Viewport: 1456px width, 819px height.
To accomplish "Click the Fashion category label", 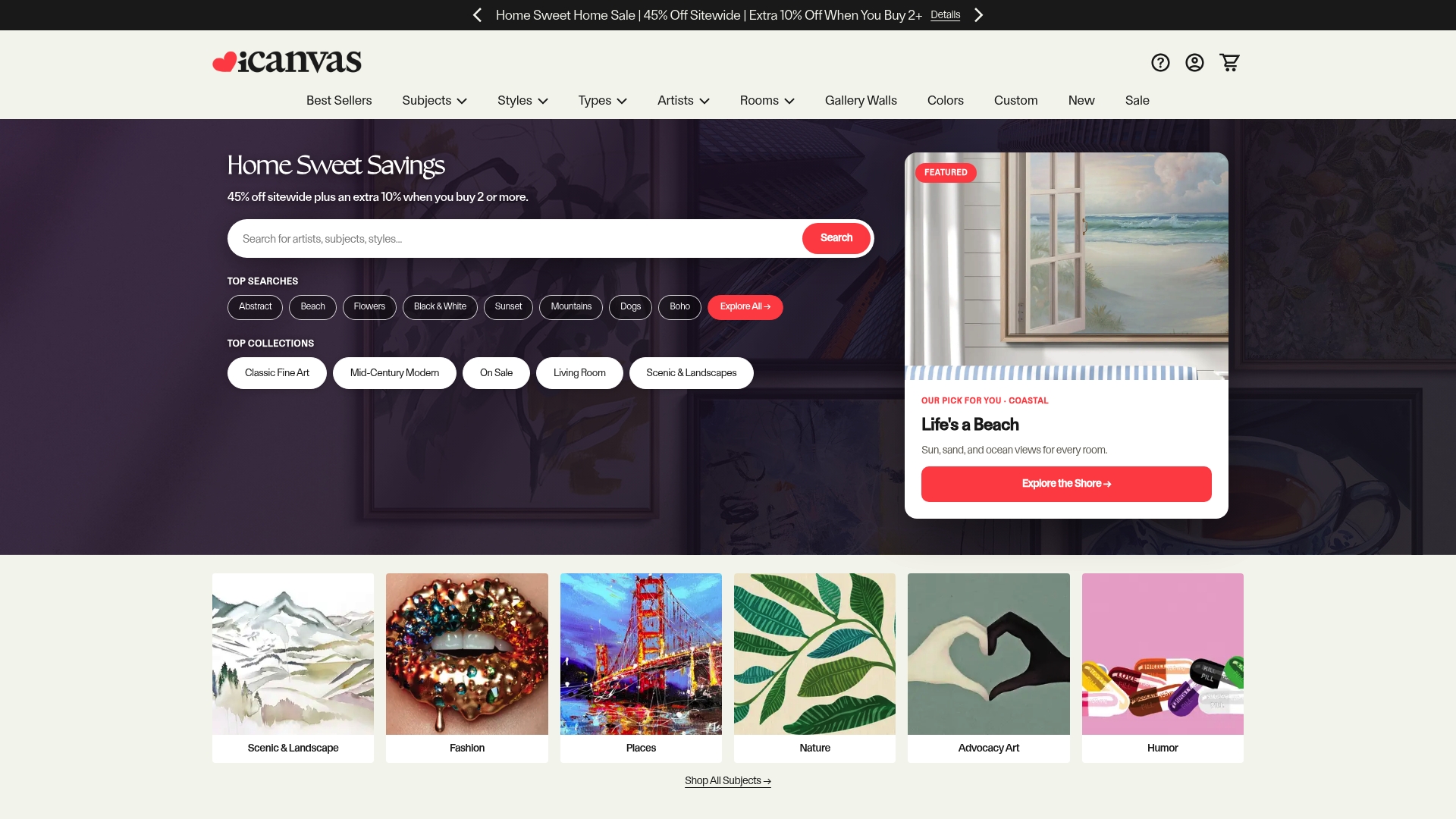I will (466, 748).
